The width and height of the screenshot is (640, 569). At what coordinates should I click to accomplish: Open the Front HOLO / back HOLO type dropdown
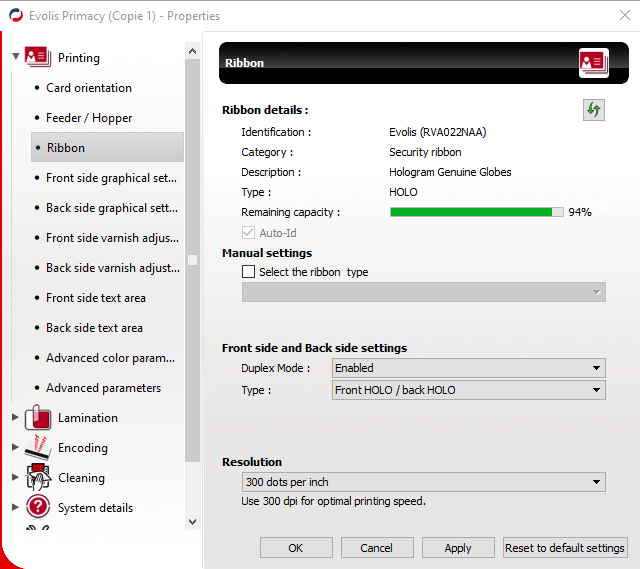click(x=469, y=390)
